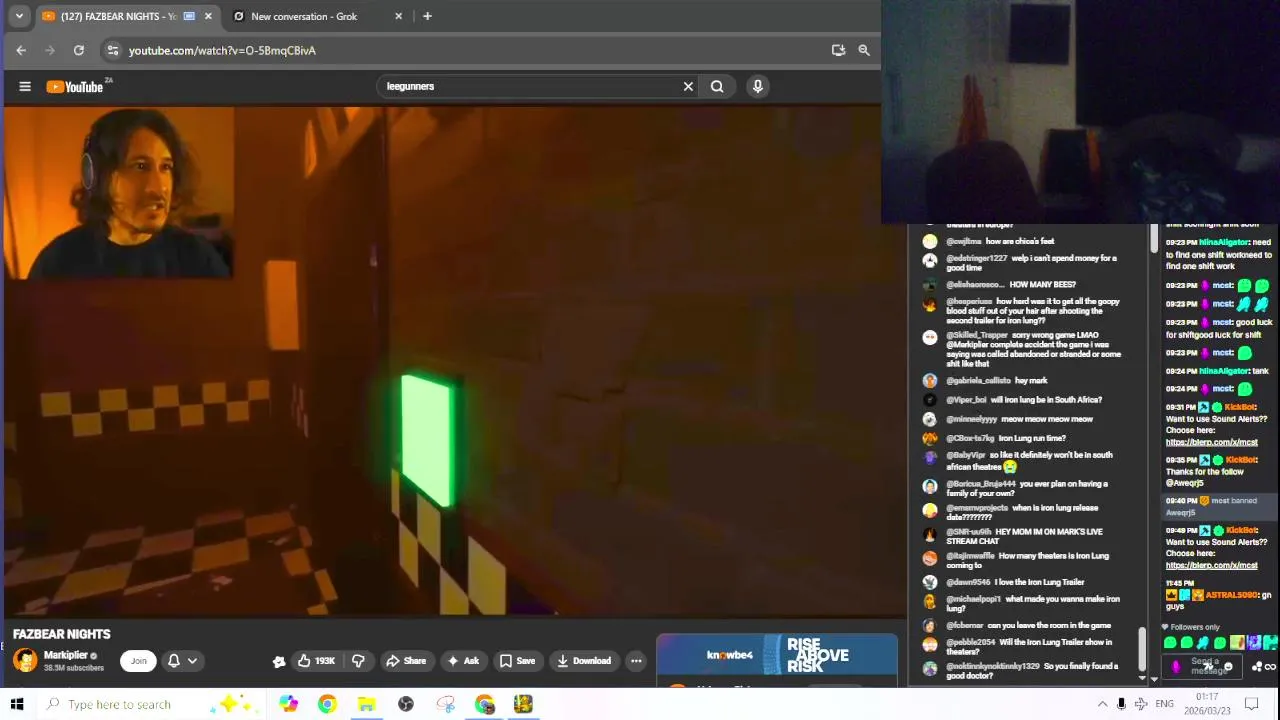Save the video to a playlist
This screenshot has height=720, width=1280.
(518, 660)
